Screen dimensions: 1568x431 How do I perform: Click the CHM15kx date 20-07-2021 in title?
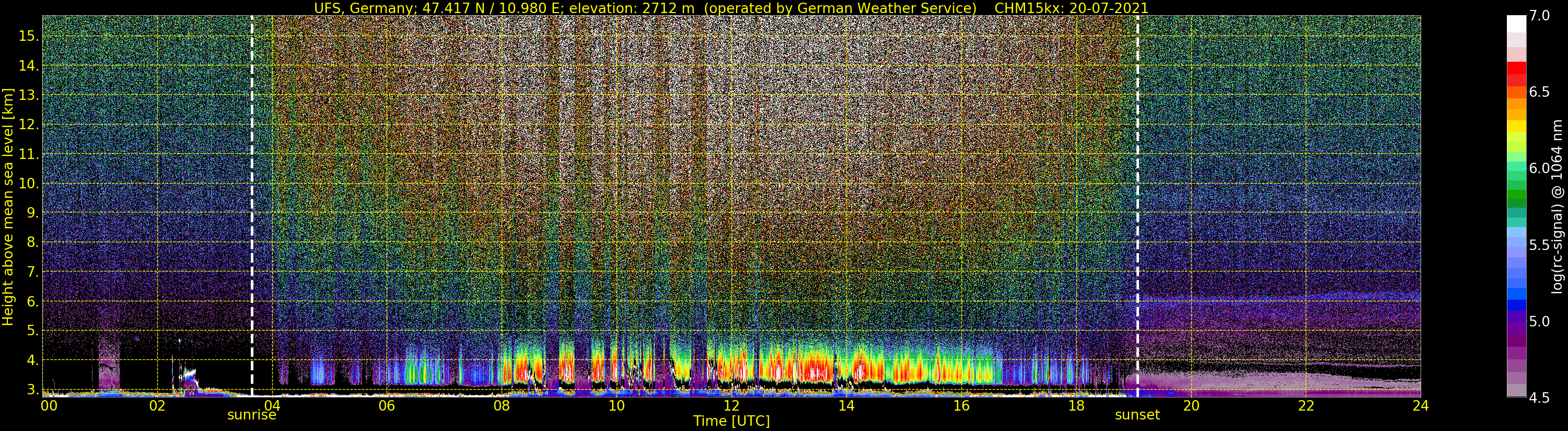1071,8
